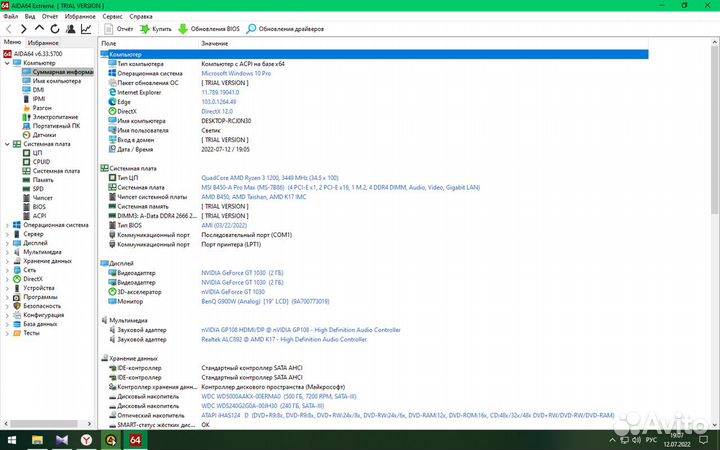Select AIDA64 v6.33.5700 root tree item
720x450 pixels.
pos(33,54)
